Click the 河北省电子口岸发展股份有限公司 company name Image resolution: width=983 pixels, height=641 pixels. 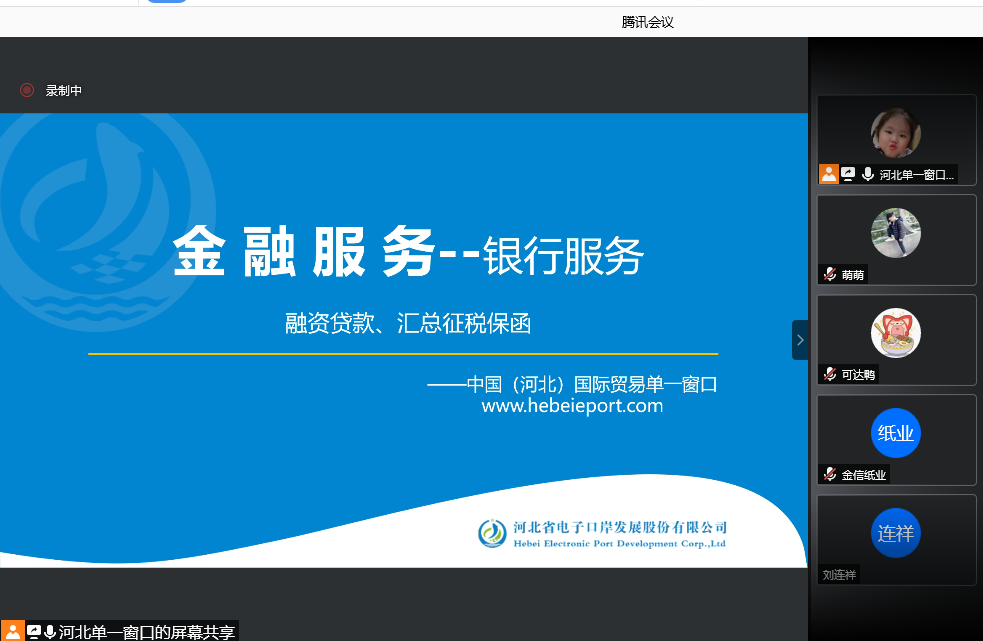[620, 527]
